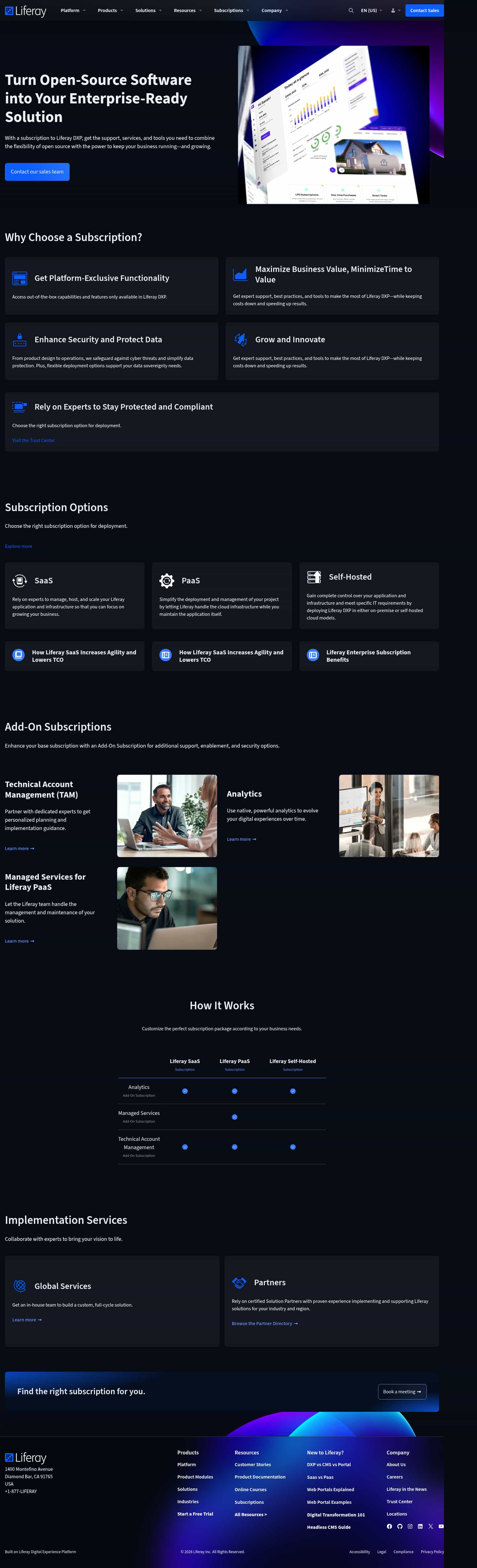Click the SaaS option icon
This screenshot has height=1568, width=477.
[x=19, y=581]
